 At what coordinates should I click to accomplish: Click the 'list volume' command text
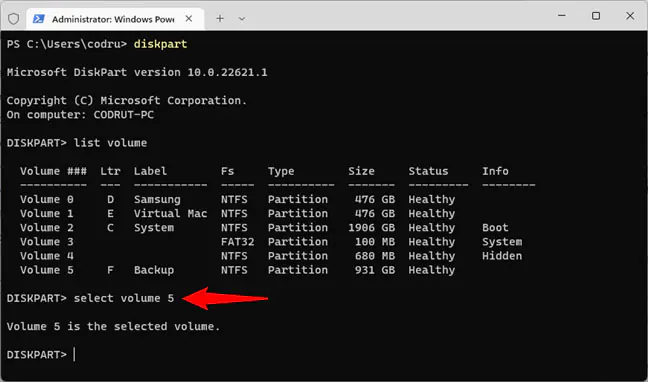[x=110, y=143]
